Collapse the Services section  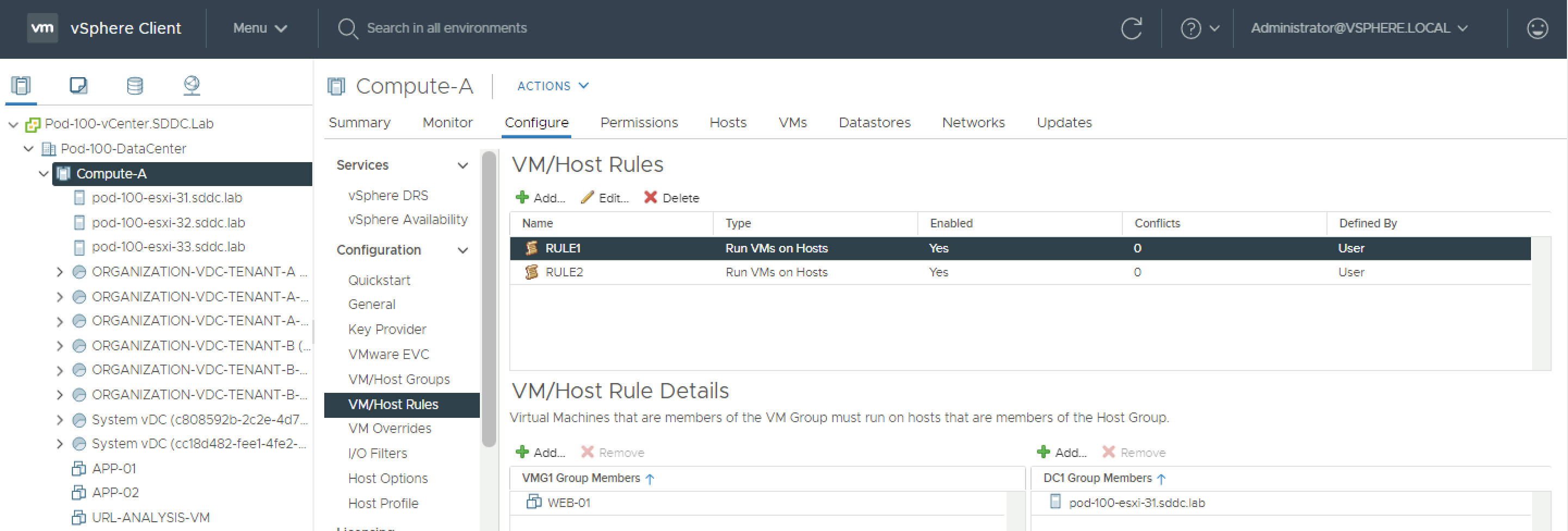tap(462, 165)
